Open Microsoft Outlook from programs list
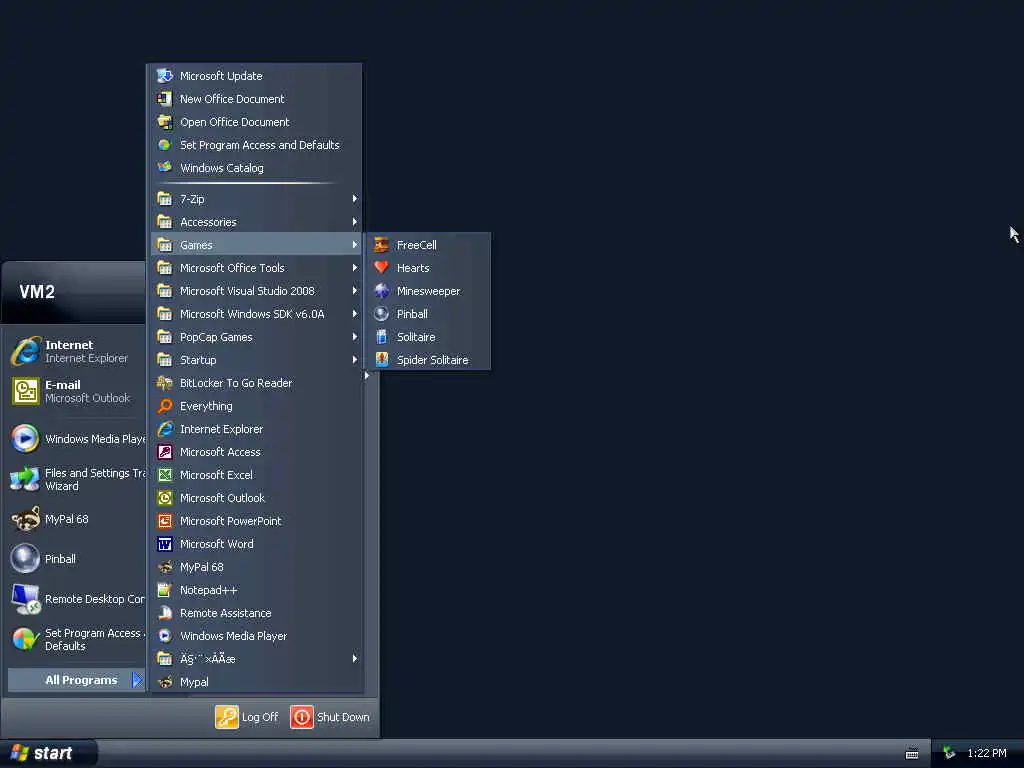Viewport: 1024px width, 768px height. (x=256, y=498)
